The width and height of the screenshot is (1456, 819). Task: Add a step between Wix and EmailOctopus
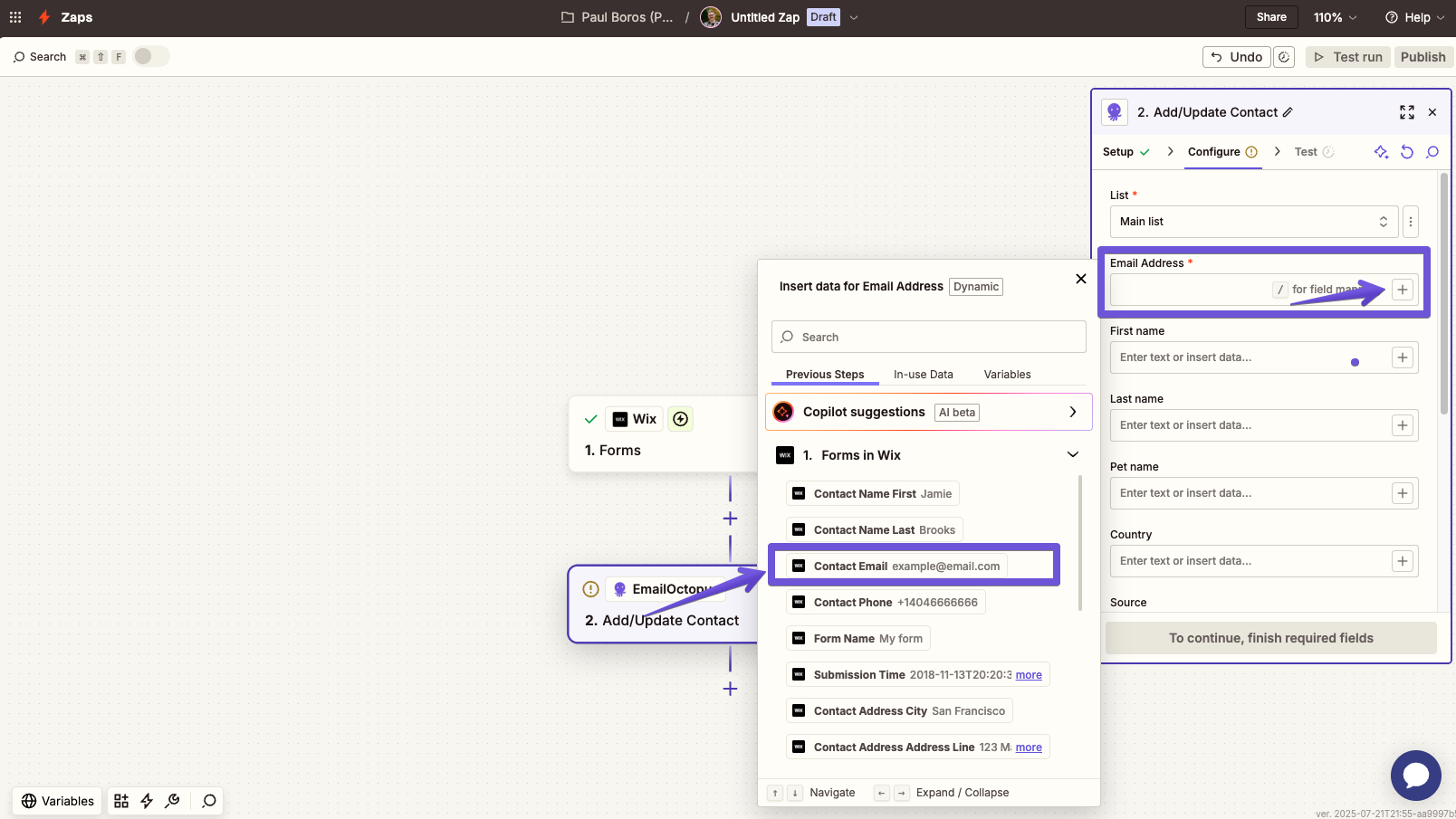tap(730, 519)
